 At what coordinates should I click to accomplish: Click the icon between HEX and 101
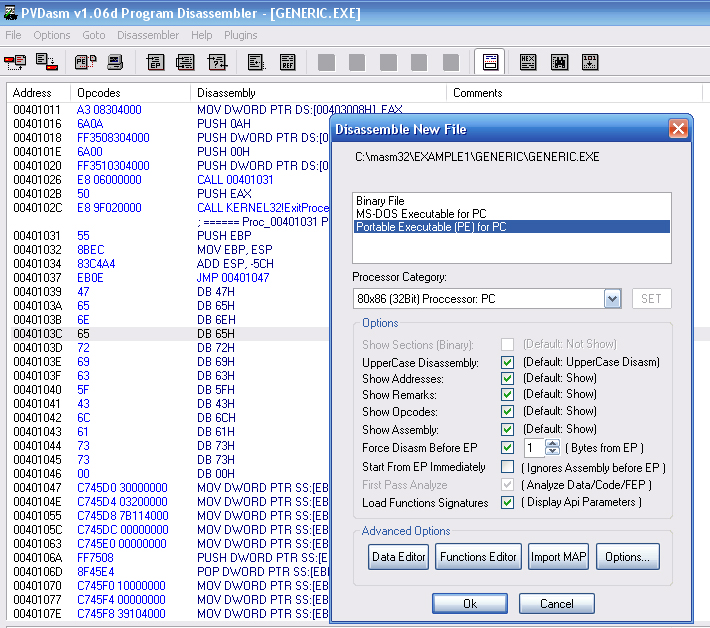click(559, 62)
